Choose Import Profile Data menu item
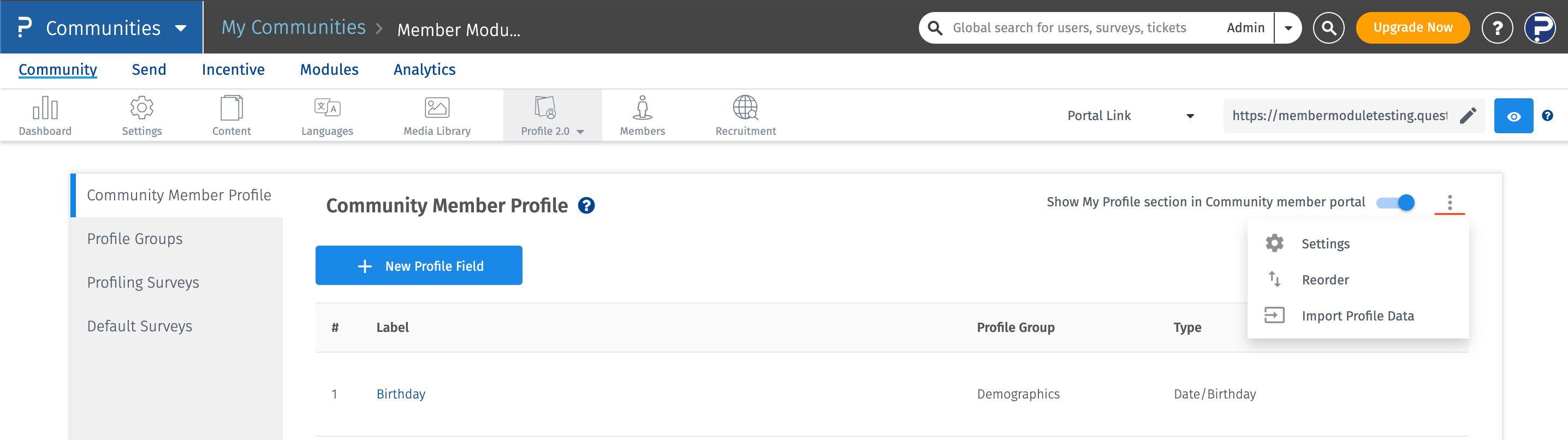 click(x=1357, y=316)
